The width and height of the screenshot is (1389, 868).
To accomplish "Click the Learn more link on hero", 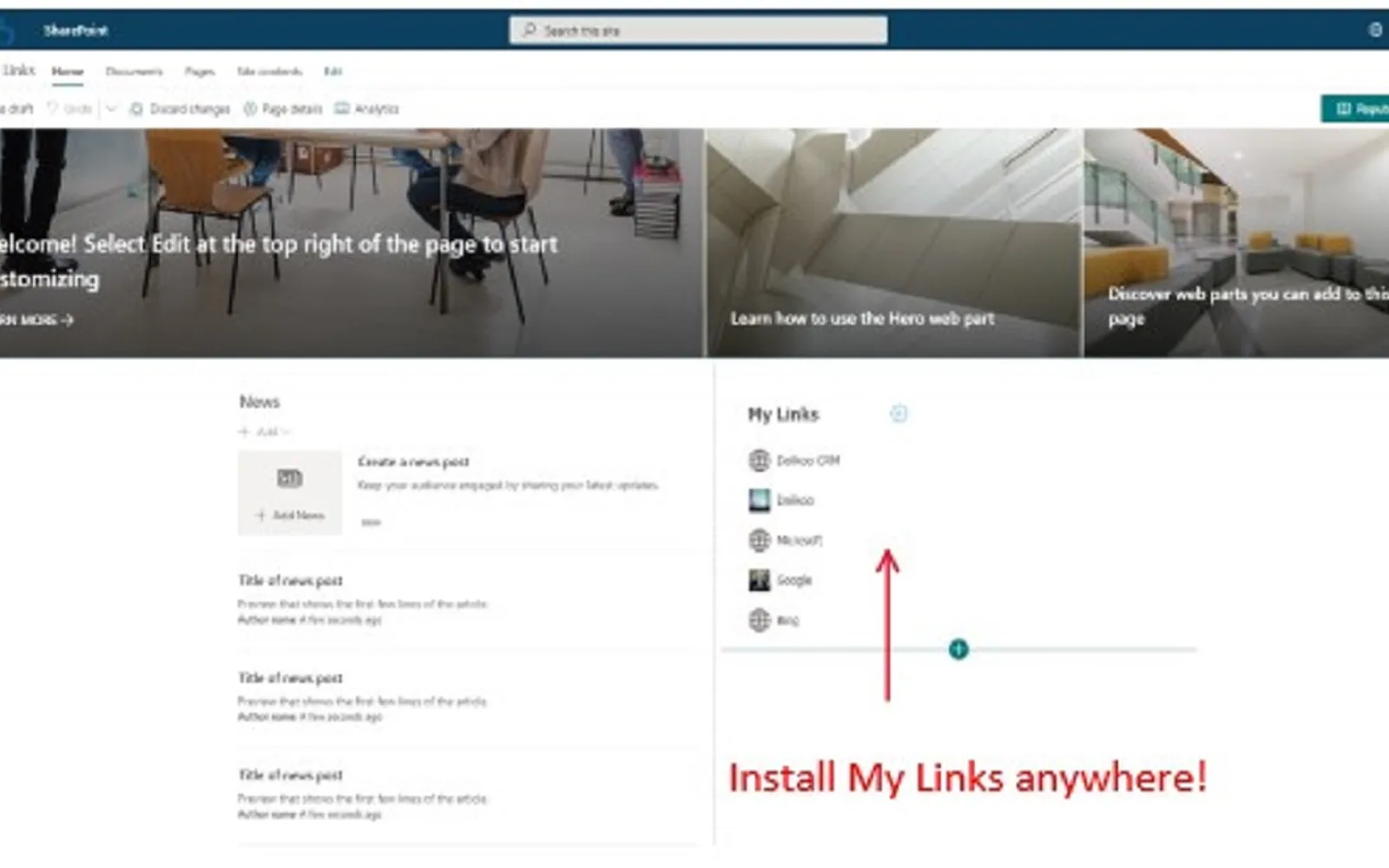I will click(x=36, y=319).
